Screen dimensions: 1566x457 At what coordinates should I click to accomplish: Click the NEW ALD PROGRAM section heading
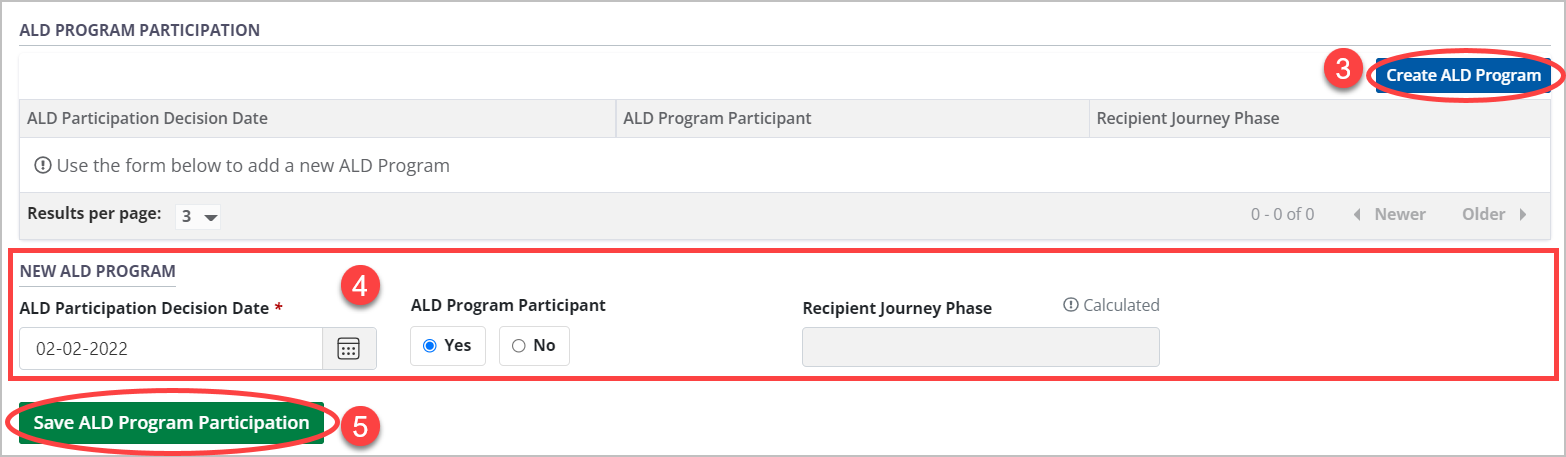pyautogui.click(x=97, y=271)
